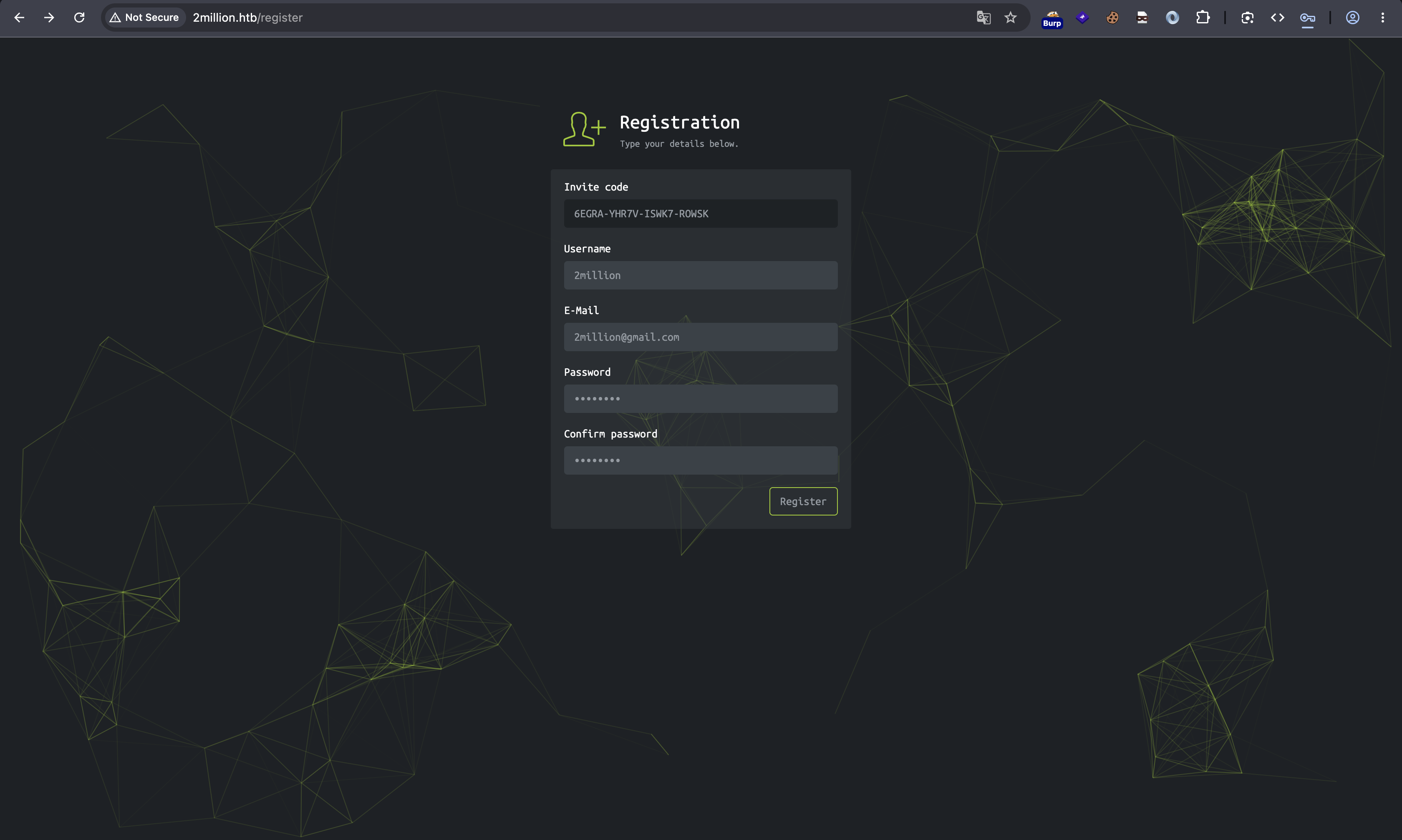Bookmark this page with the star

(1011, 18)
